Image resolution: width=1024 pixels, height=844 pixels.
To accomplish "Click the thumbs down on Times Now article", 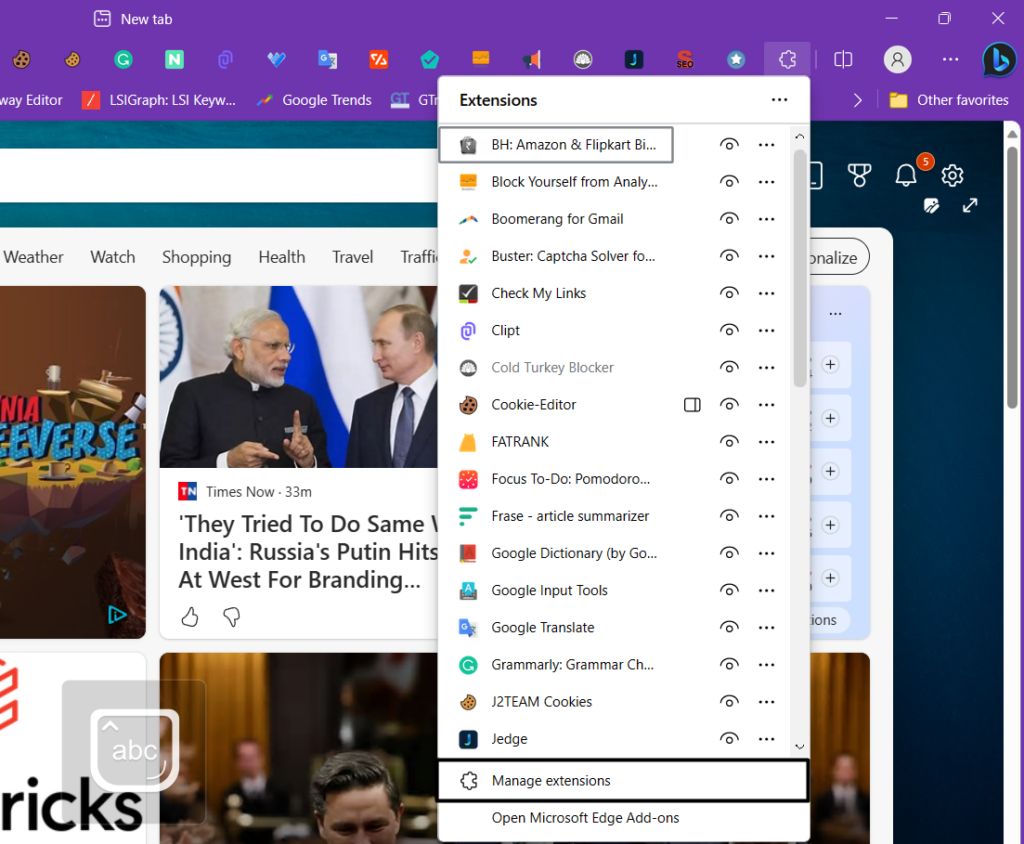I will [x=231, y=616].
